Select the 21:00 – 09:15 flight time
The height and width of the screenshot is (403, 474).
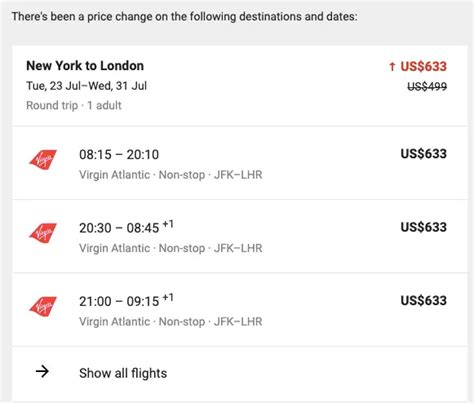(x=126, y=301)
